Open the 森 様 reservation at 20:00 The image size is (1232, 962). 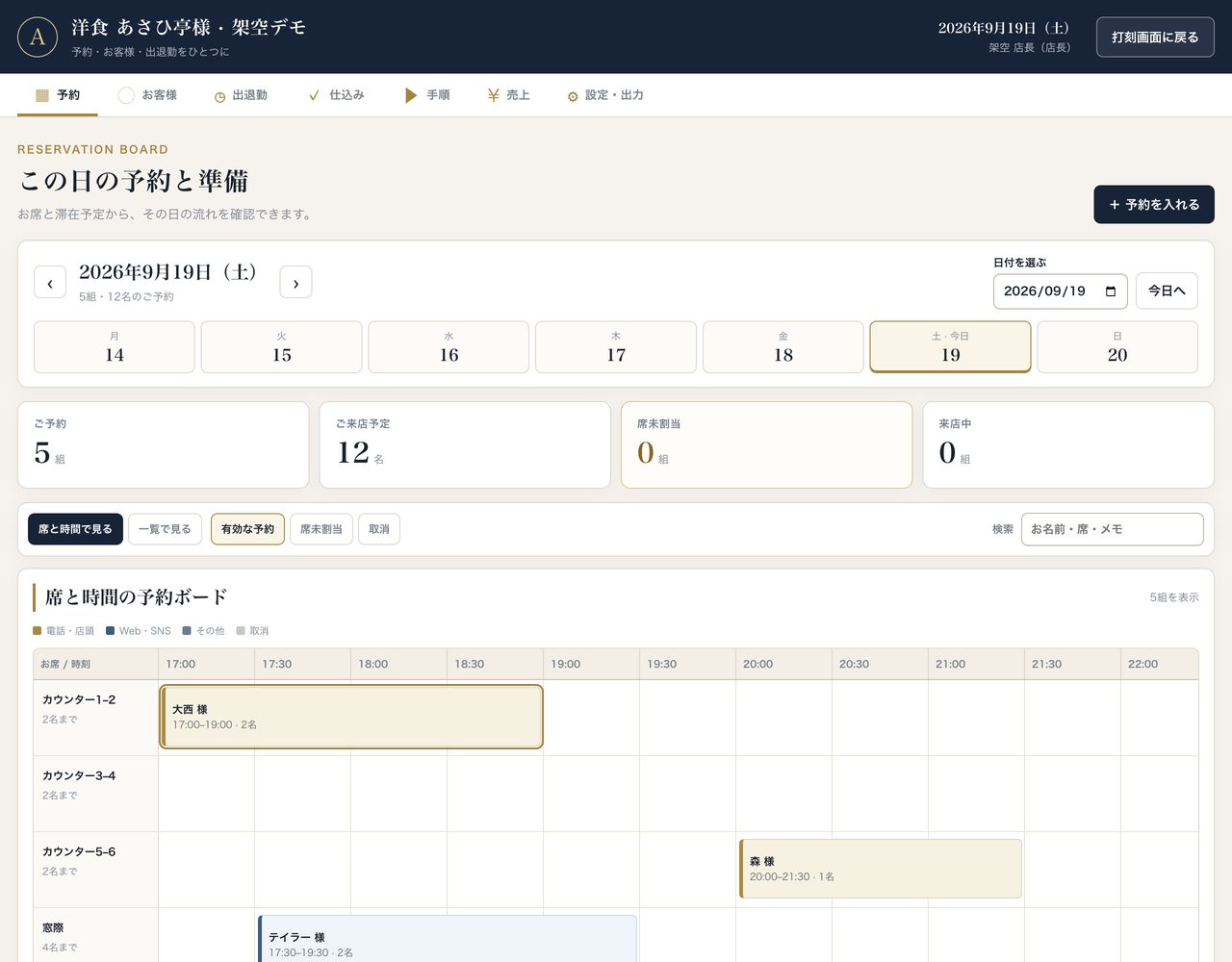(880, 869)
